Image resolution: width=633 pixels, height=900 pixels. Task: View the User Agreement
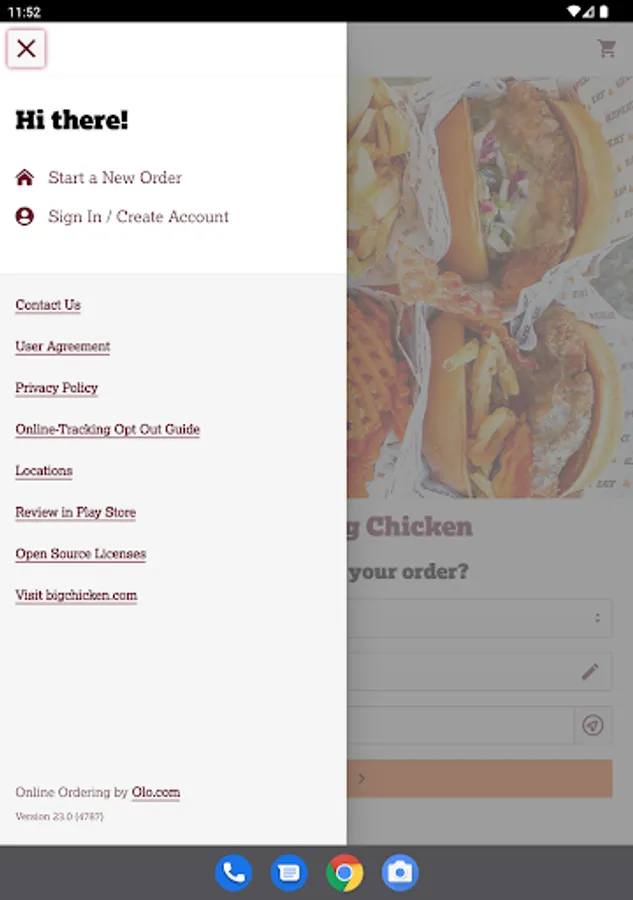(63, 346)
